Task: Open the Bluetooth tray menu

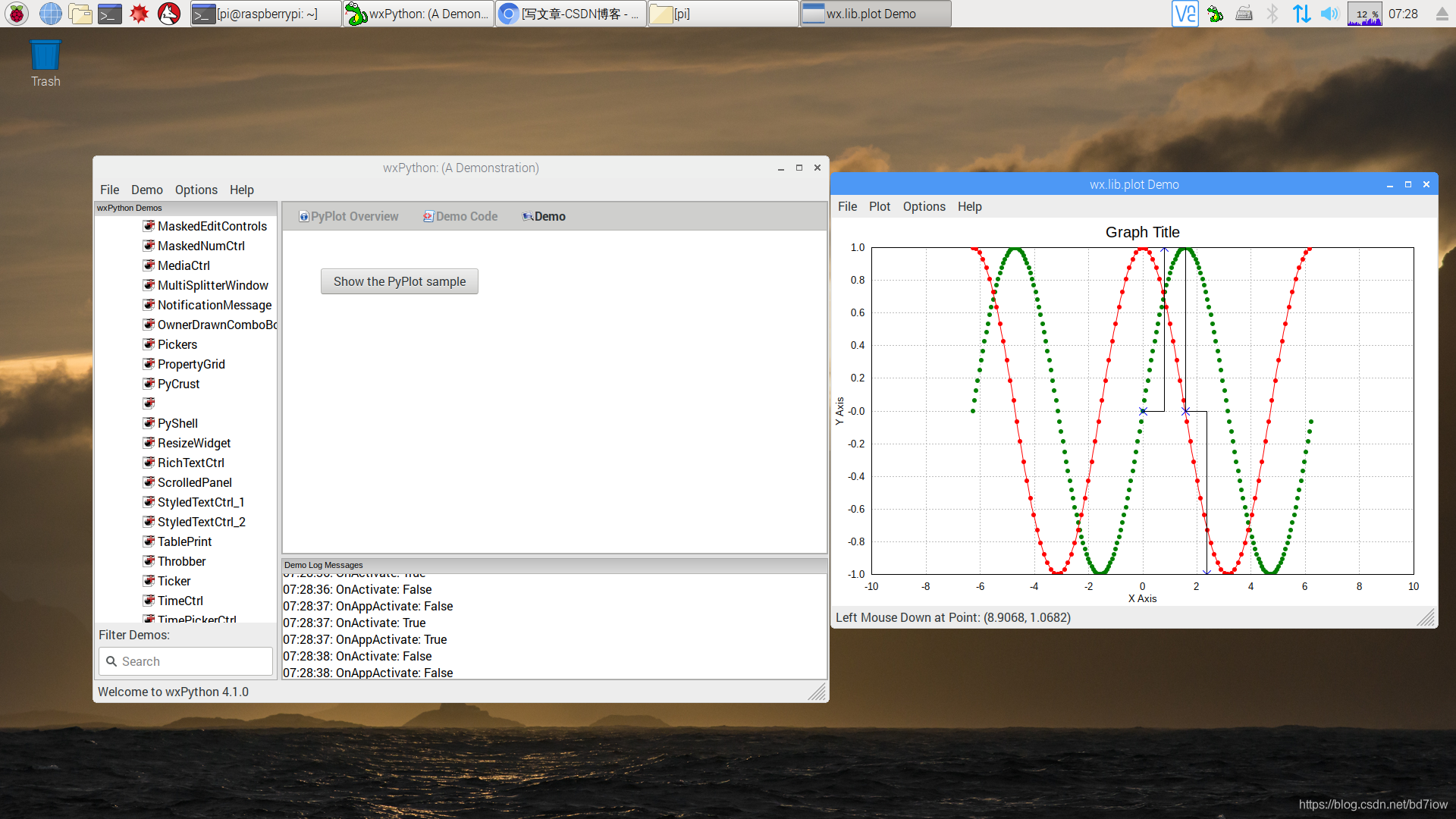Action: (1272, 14)
